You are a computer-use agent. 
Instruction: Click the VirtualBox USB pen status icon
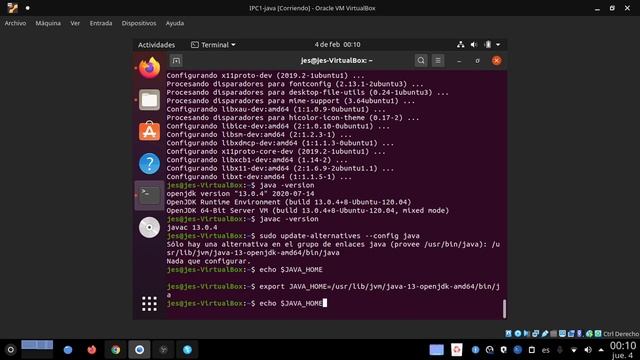(x=544, y=333)
